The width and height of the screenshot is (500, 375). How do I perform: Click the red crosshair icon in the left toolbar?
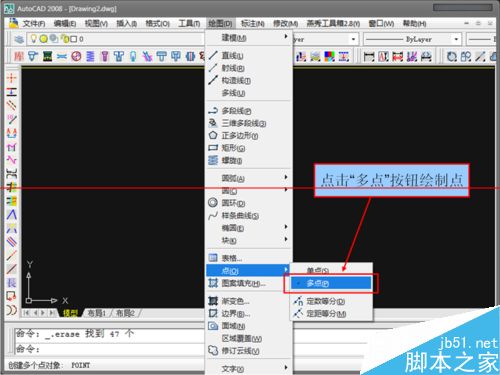11,78
